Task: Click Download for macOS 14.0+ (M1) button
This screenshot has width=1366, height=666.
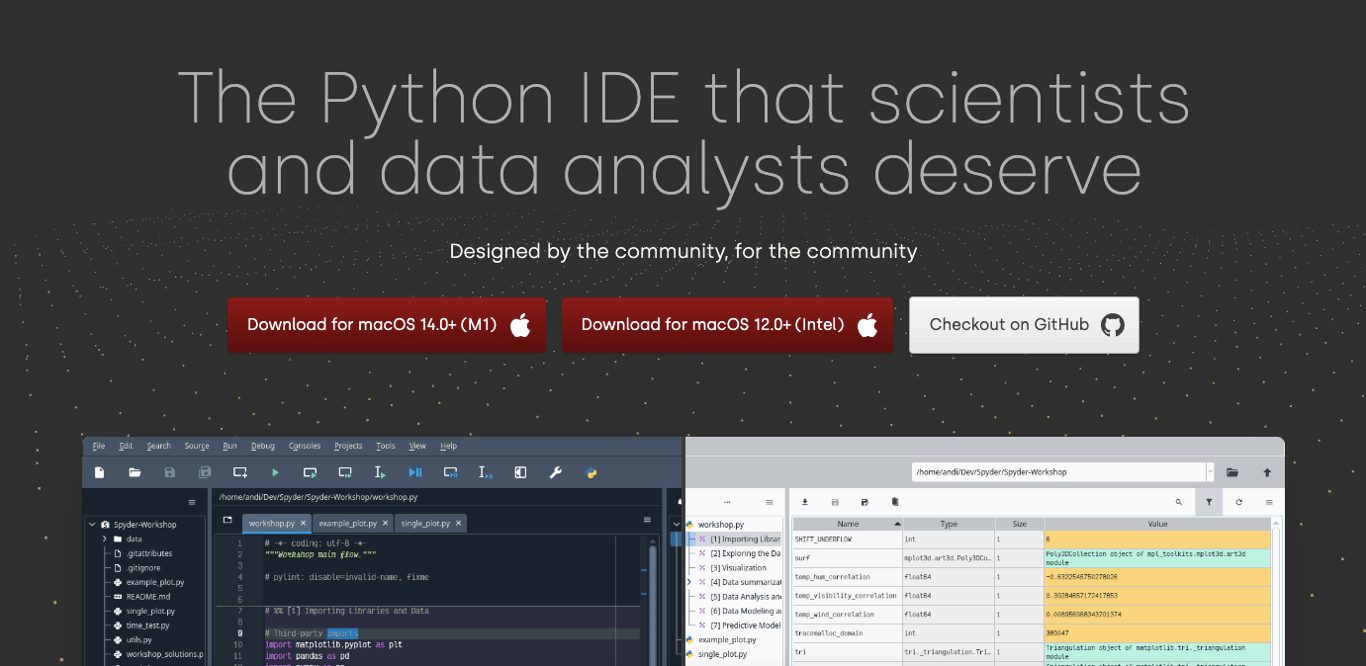Action: click(x=386, y=325)
